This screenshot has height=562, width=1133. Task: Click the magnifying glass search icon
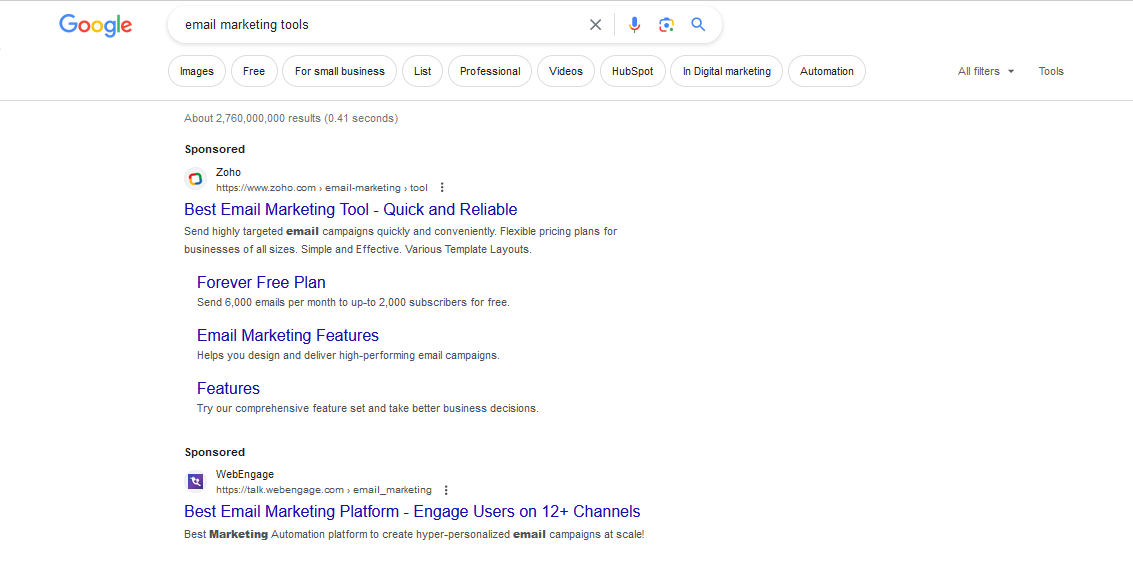(698, 25)
